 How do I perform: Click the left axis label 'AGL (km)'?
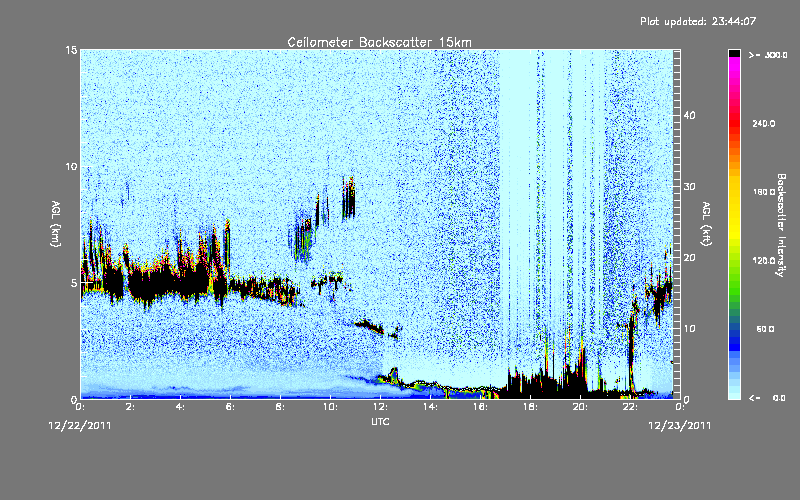56,224
